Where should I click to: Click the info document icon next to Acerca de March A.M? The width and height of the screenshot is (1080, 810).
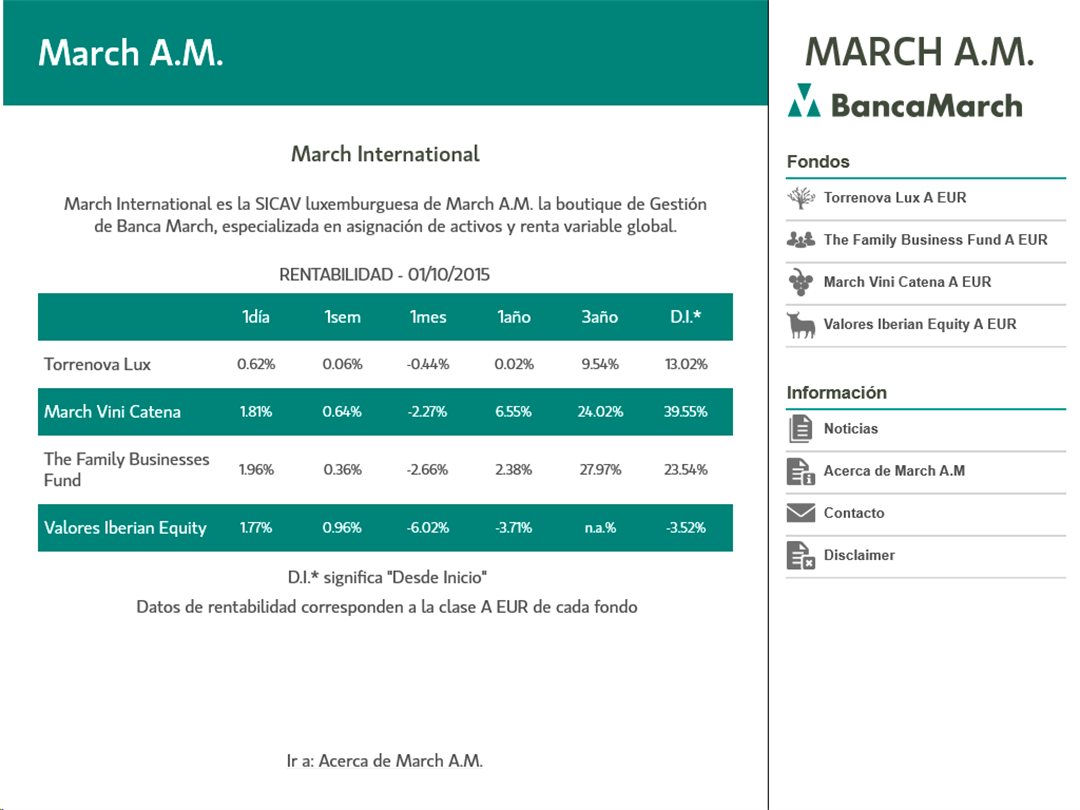coord(801,471)
